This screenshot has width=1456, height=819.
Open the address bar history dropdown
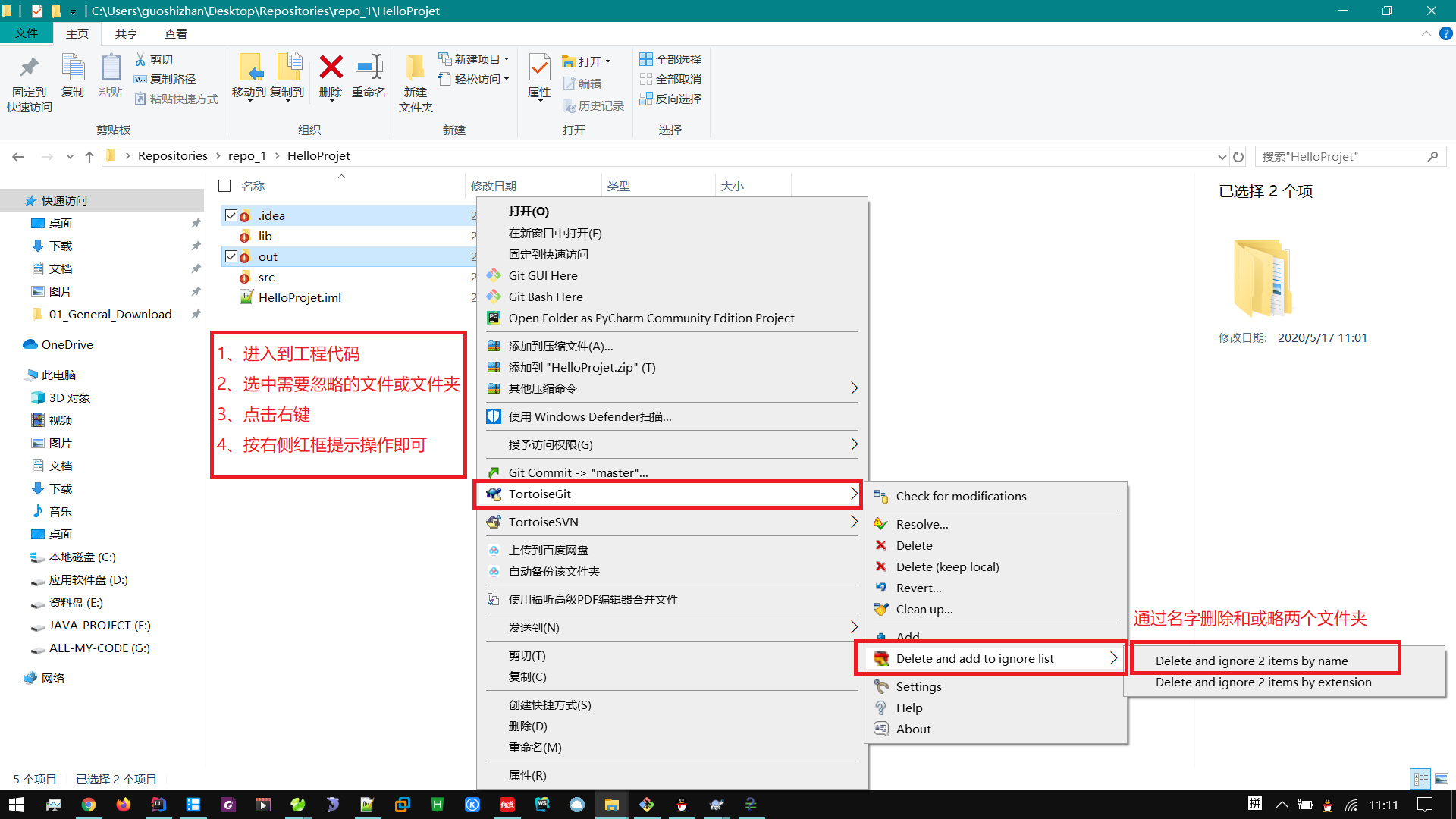tap(1222, 157)
